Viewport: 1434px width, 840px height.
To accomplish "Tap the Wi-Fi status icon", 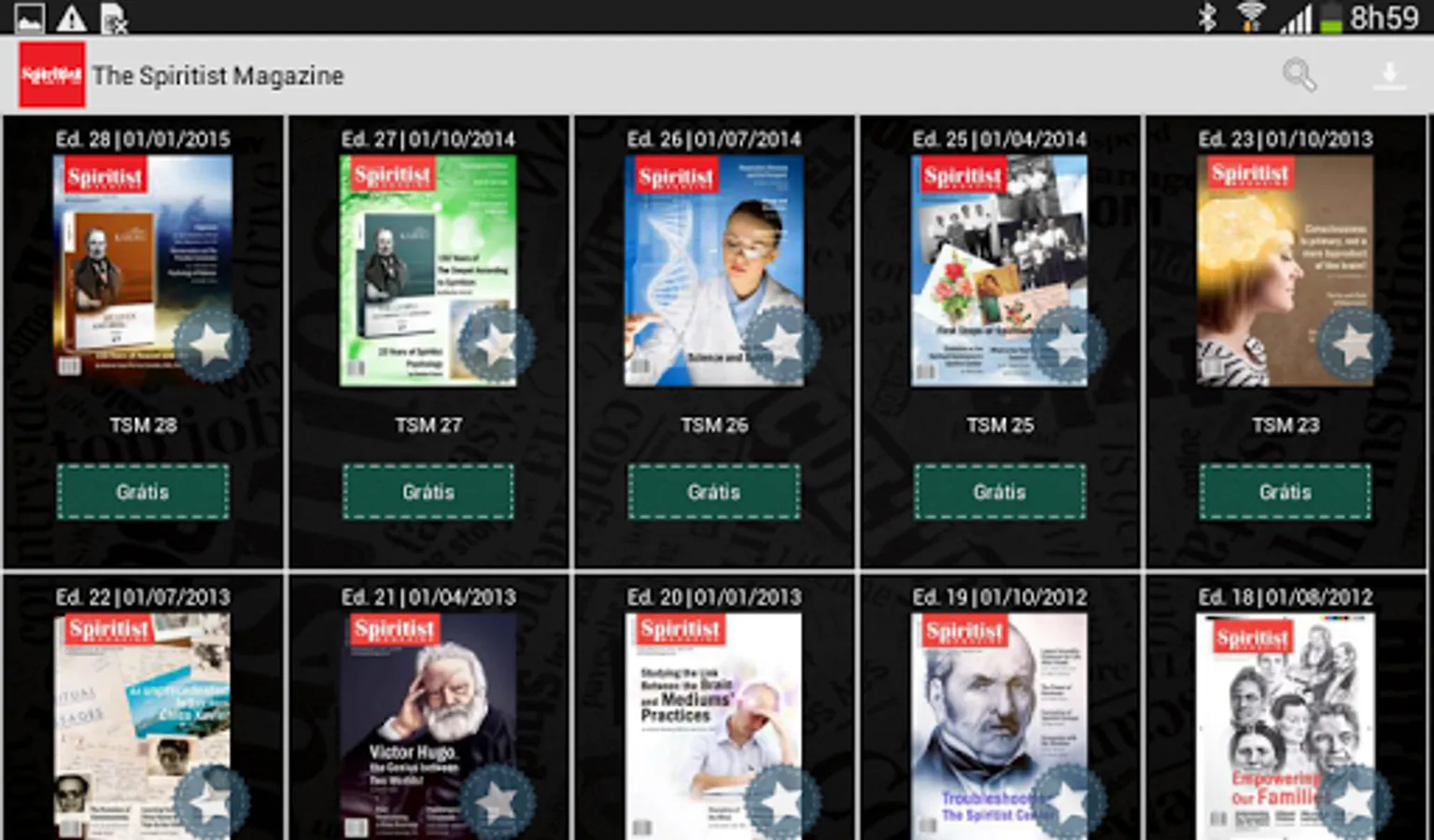I will tap(1251, 17).
